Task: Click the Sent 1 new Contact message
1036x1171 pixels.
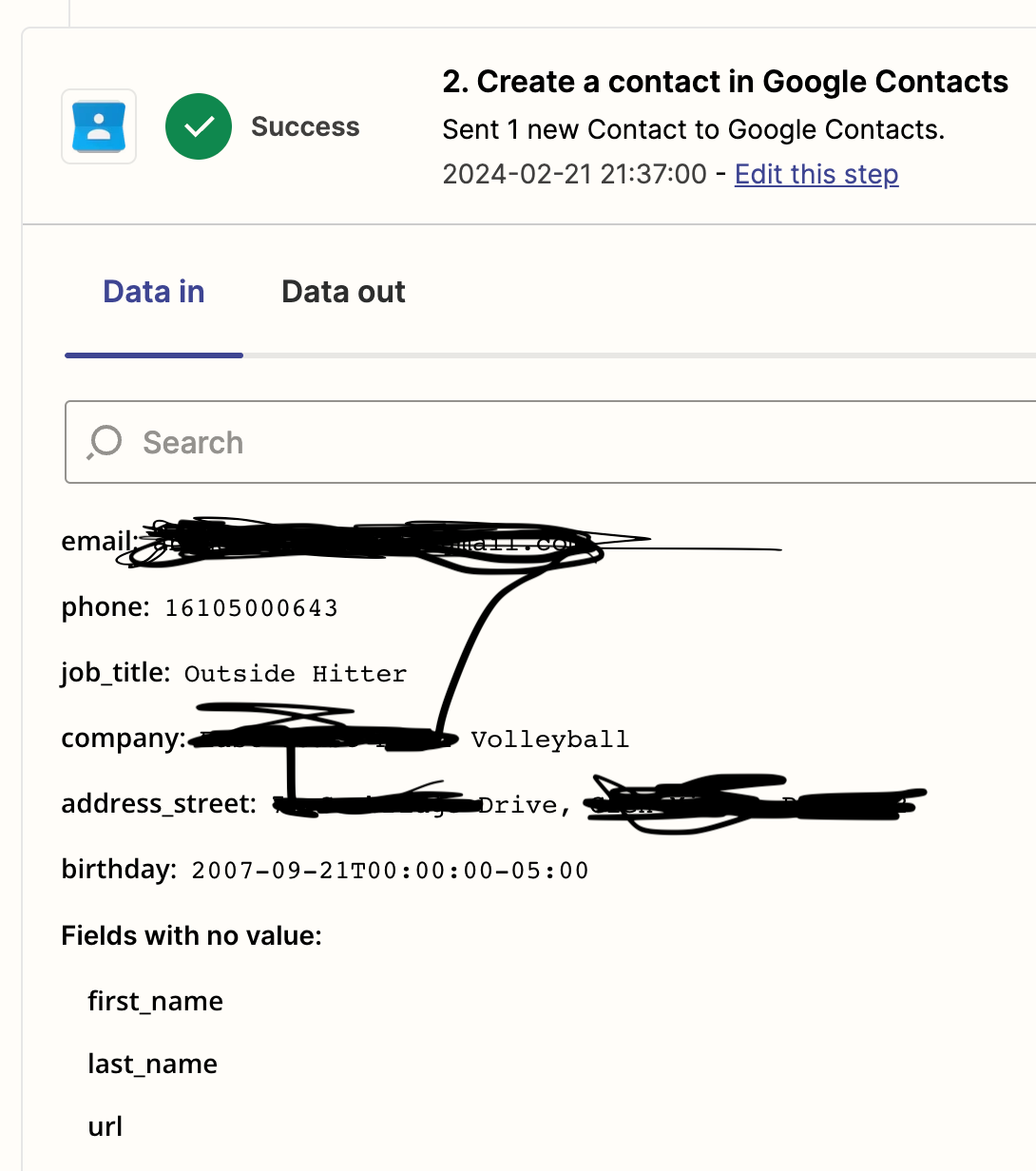Action: (x=694, y=129)
